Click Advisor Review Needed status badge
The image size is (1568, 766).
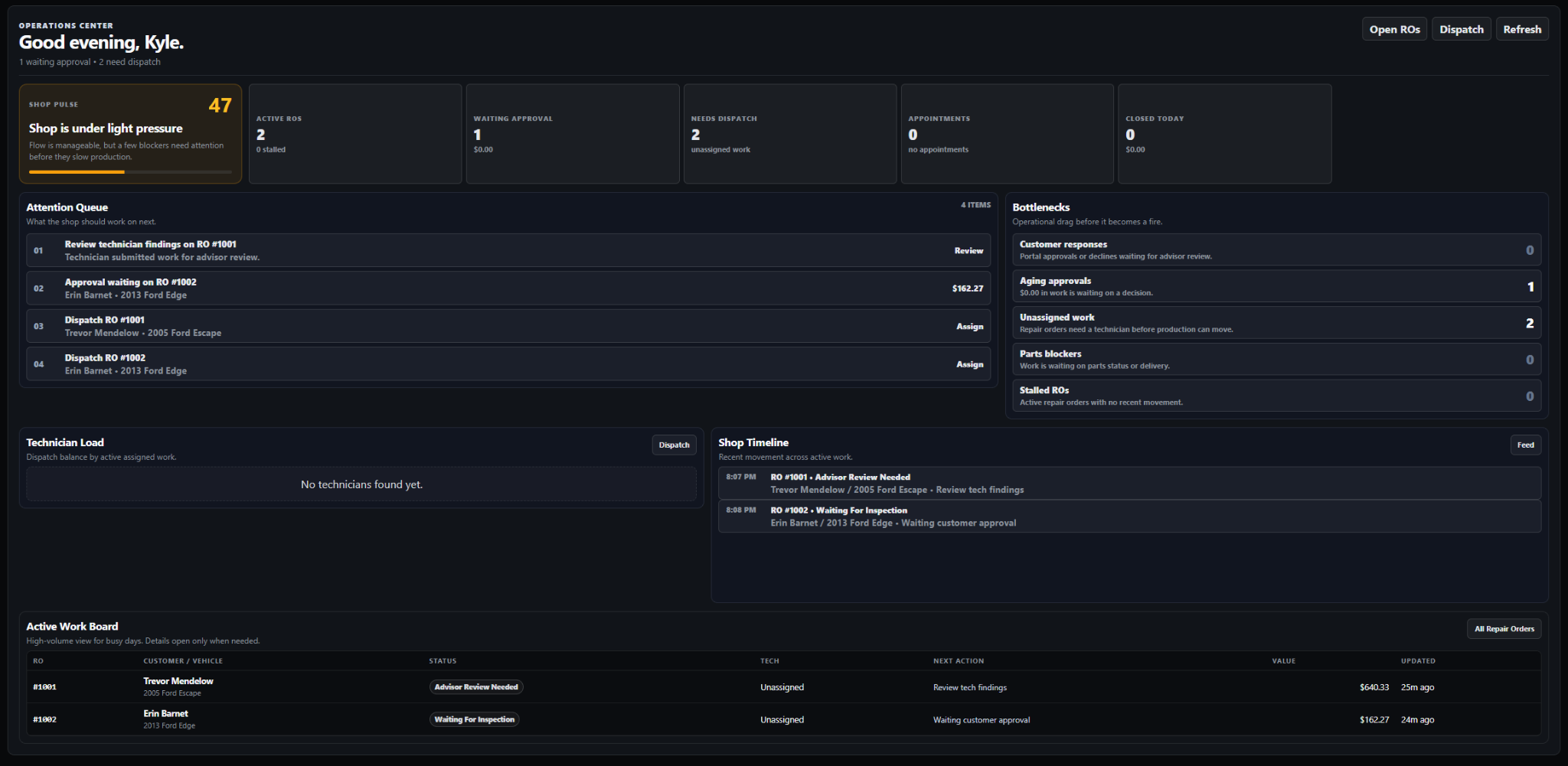[476, 687]
